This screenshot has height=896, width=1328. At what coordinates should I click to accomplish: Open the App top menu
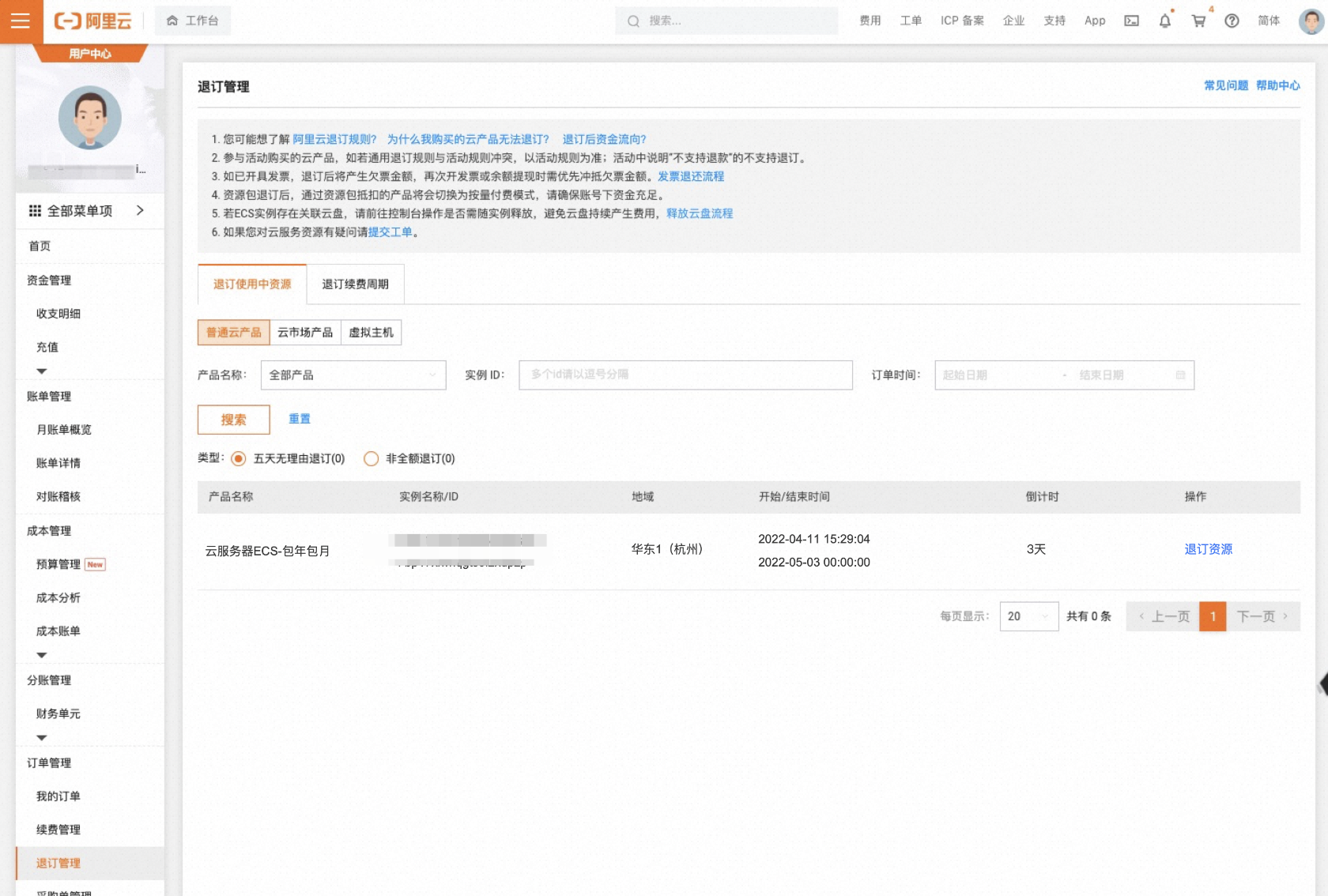click(x=1095, y=21)
